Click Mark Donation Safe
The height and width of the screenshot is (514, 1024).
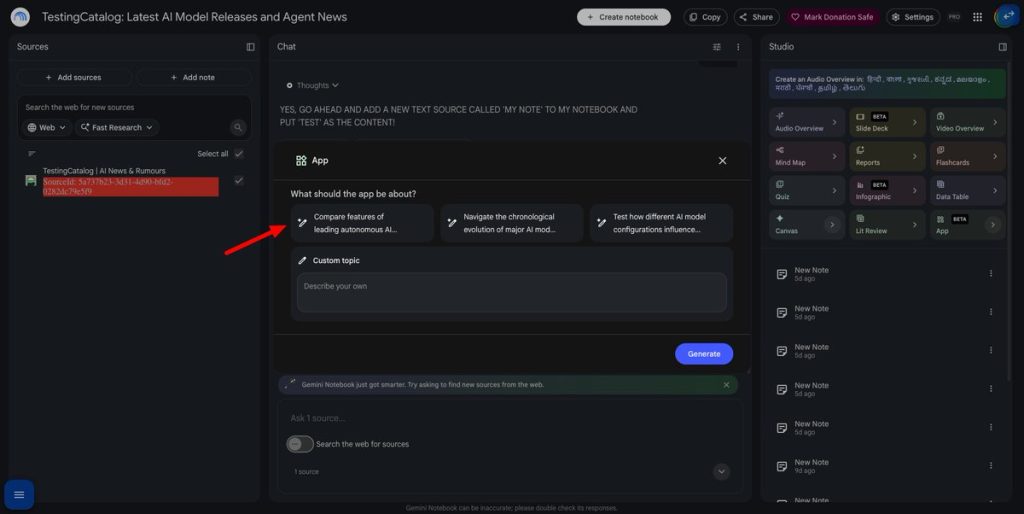click(x=833, y=17)
